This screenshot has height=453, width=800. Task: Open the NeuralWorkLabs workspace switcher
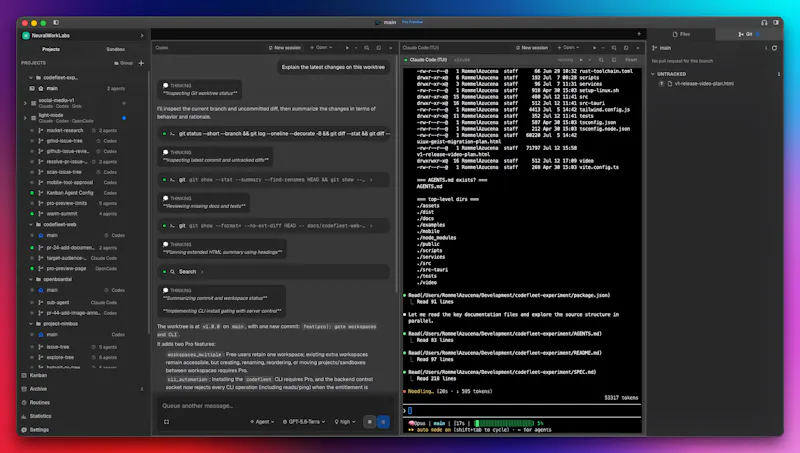click(83, 36)
